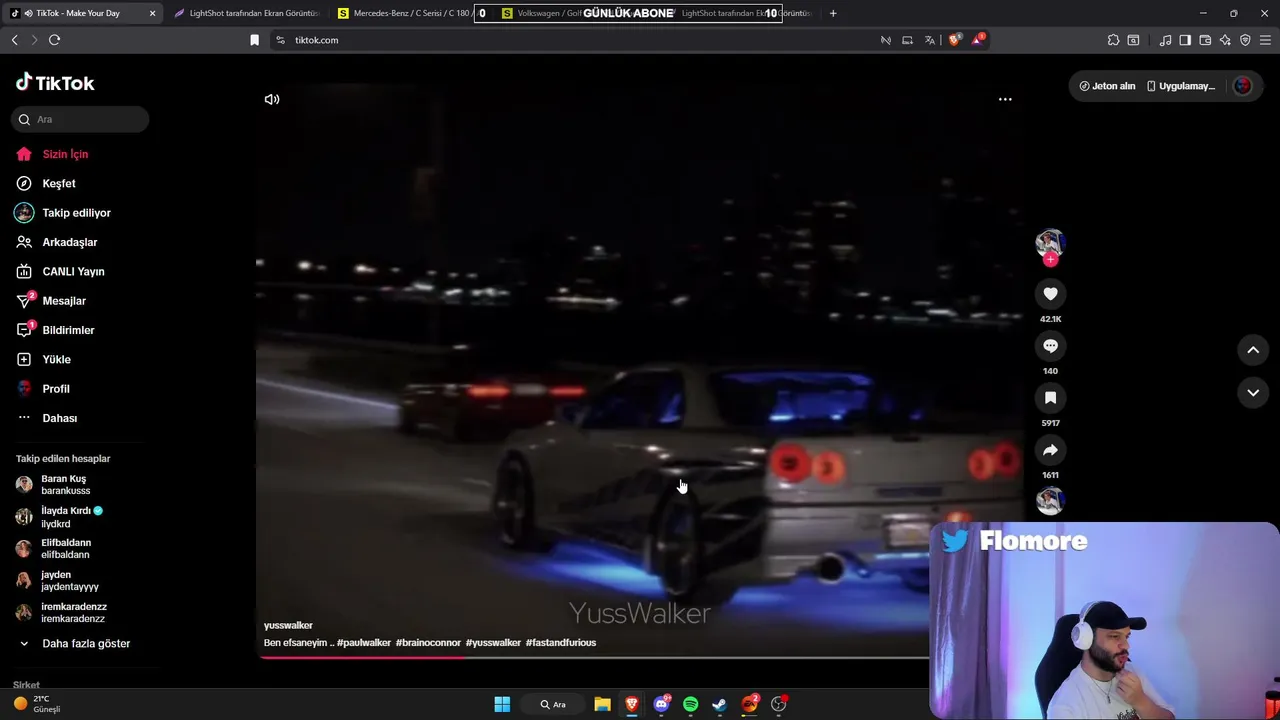
Task: Open the music note playlist icon
Action: (1165, 40)
